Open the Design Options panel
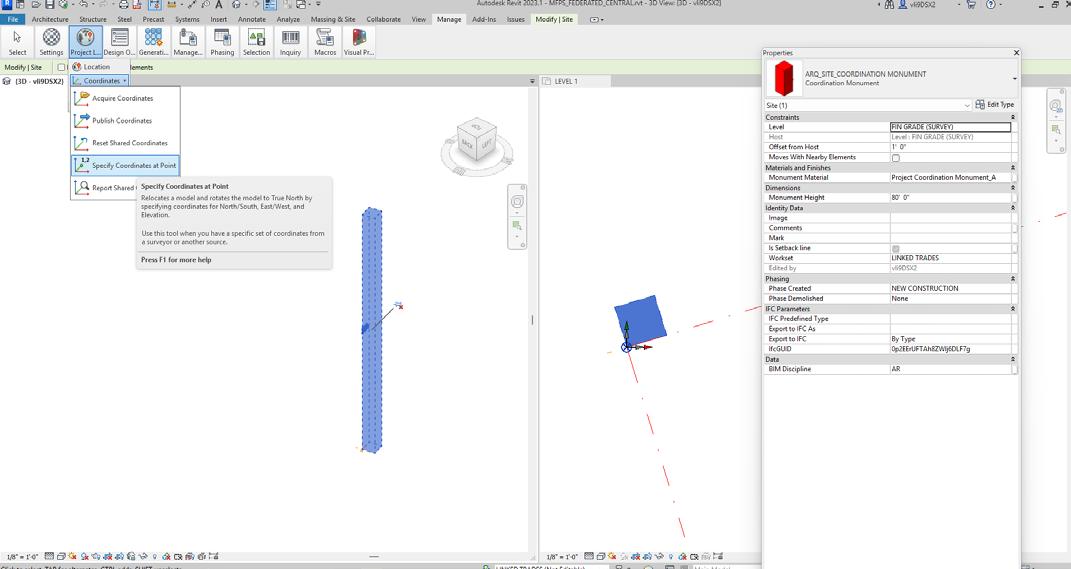The image size is (1071, 569). tap(120, 42)
